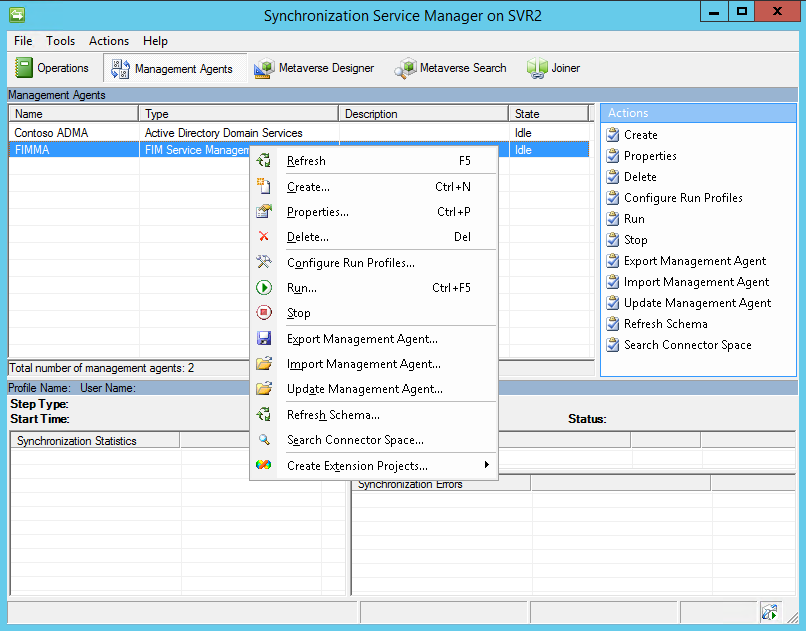Screen dimensions: 806x631
Task: Click the clipboard icon beside Refresh Schema in Actions
Action: (613, 324)
